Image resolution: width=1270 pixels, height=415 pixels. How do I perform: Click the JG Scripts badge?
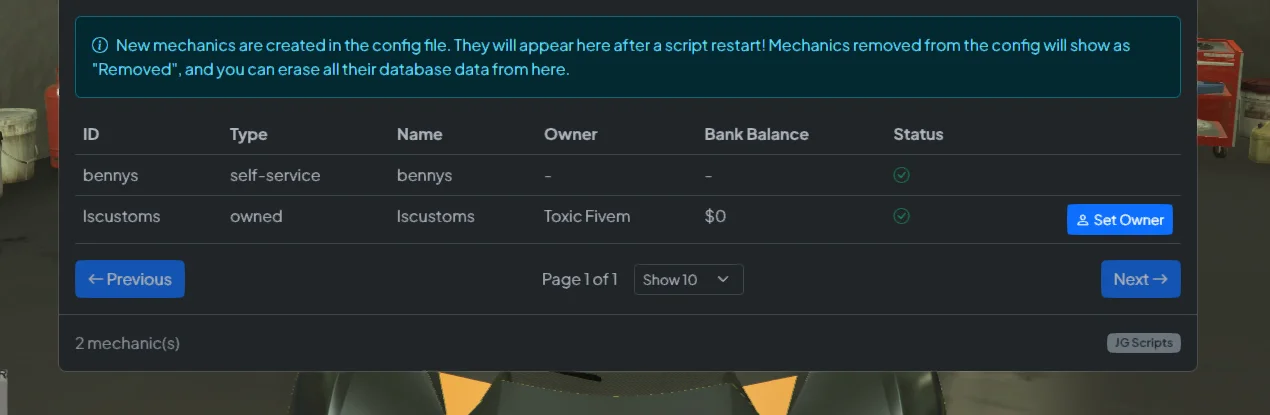tap(1144, 343)
